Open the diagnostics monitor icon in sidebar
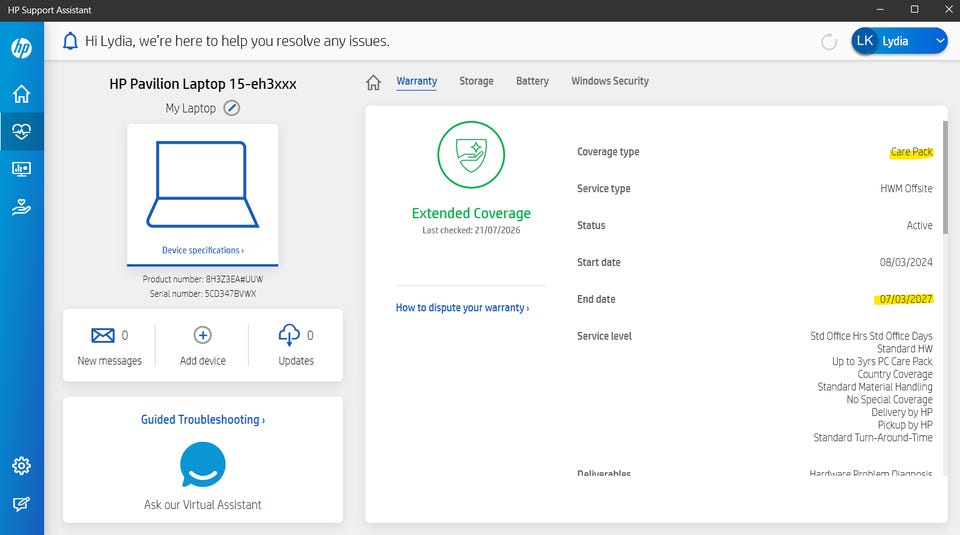The height and width of the screenshot is (535, 960). tap(21, 169)
